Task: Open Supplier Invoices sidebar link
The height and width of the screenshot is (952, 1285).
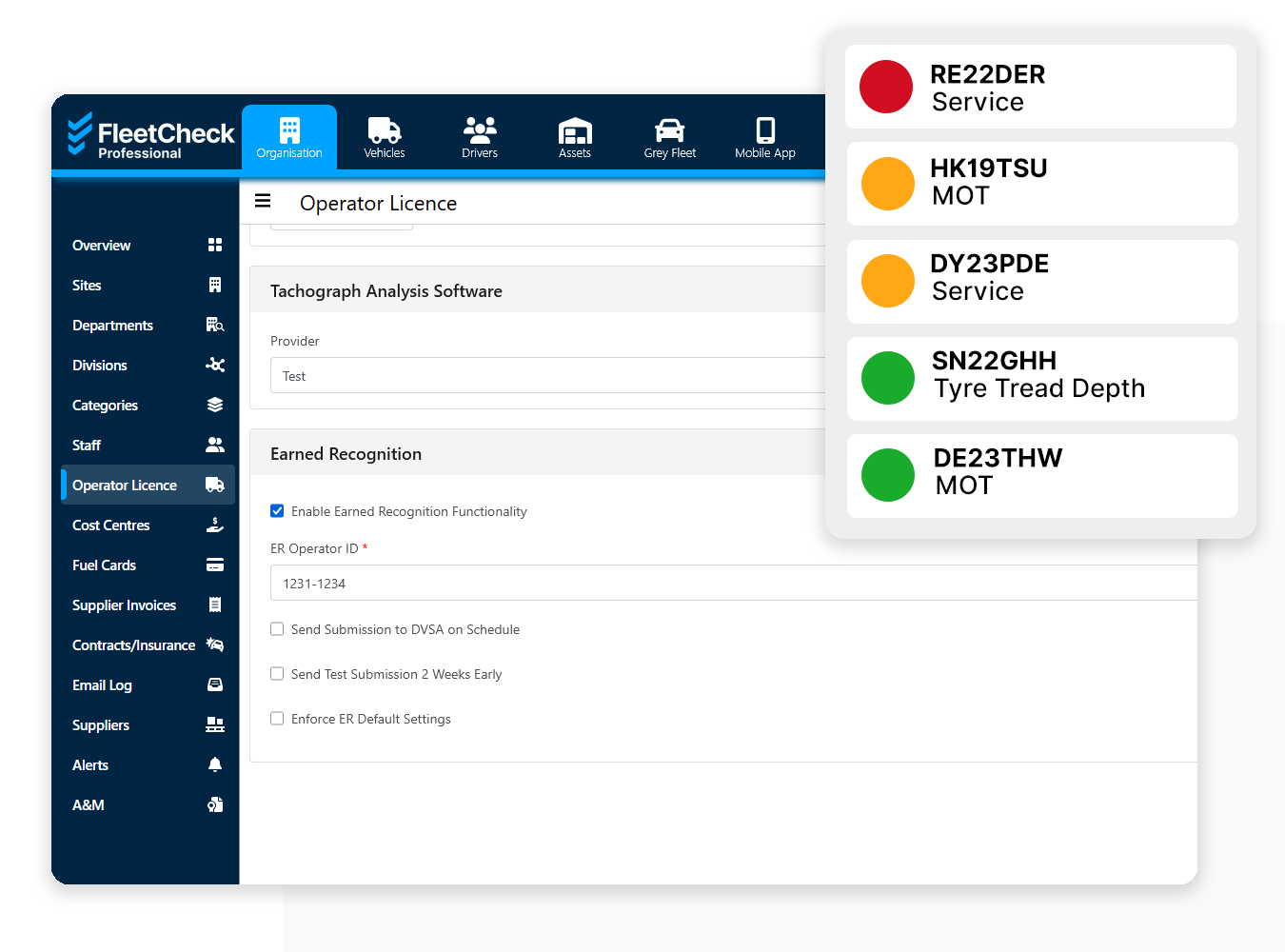Action: (124, 605)
